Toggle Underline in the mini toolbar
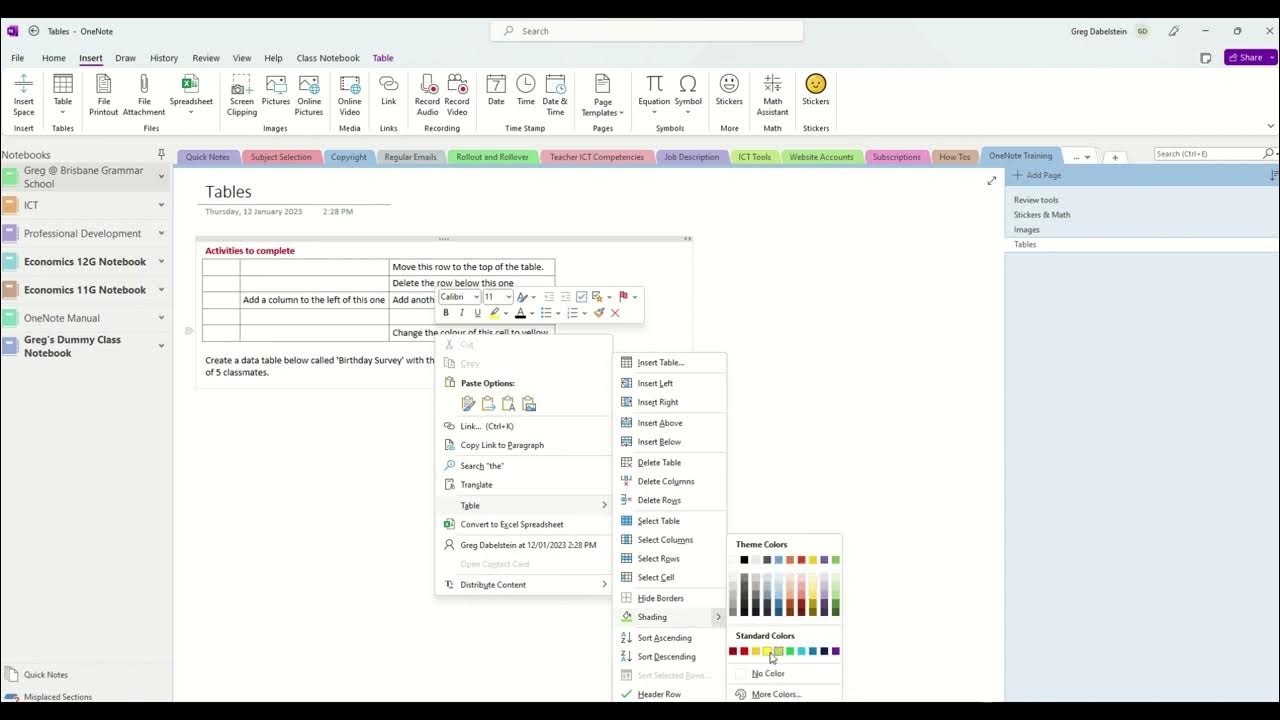This screenshot has width=1280, height=720. [x=477, y=313]
